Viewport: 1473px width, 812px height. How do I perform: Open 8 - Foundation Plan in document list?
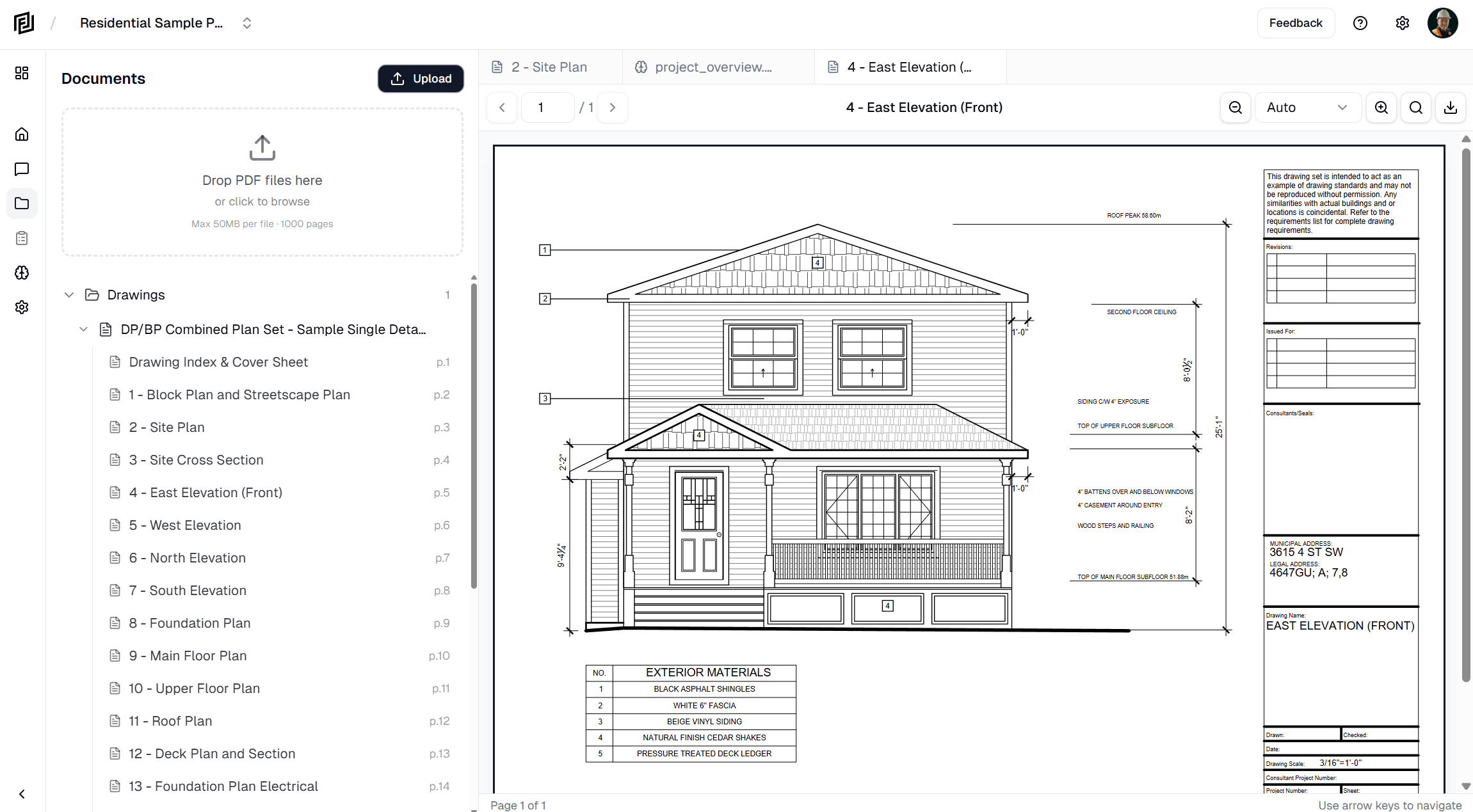click(189, 623)
